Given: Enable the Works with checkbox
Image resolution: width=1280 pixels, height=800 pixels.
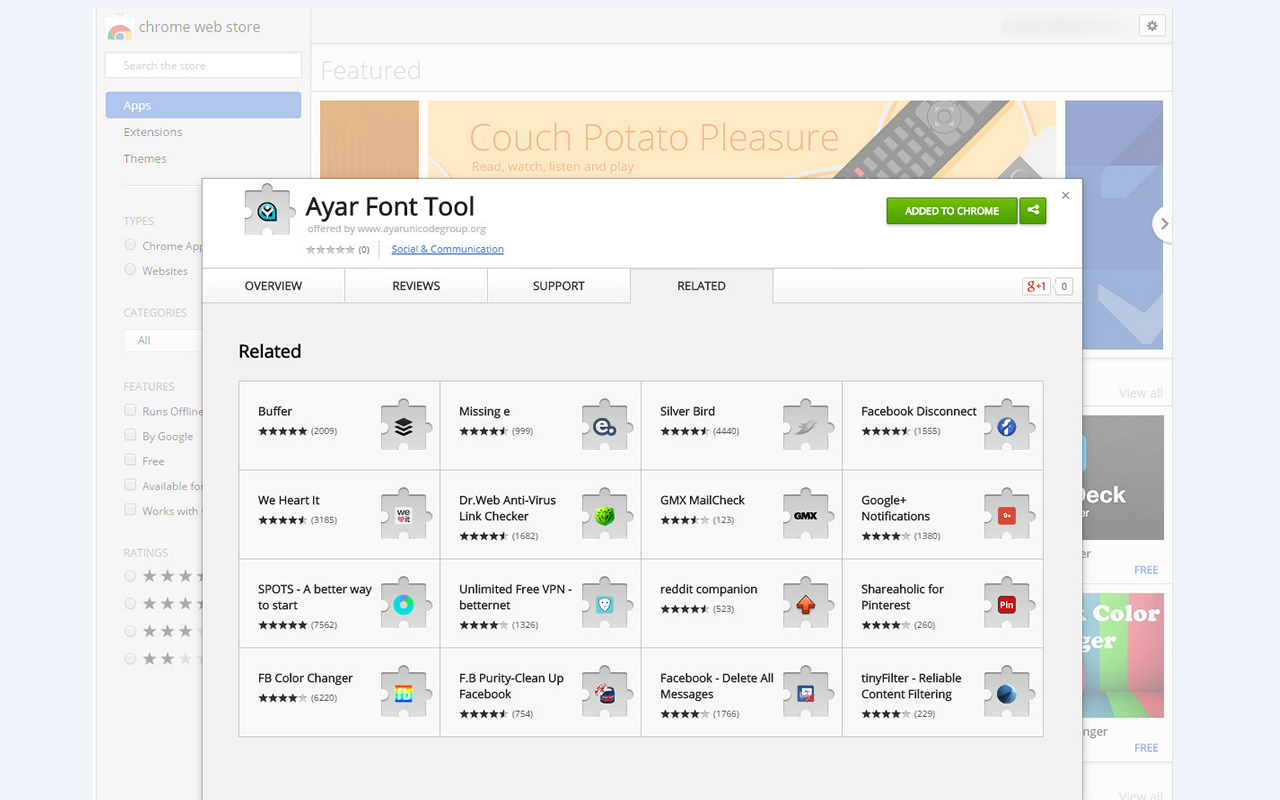Looking at the screenshot, I should coord(130,510).
